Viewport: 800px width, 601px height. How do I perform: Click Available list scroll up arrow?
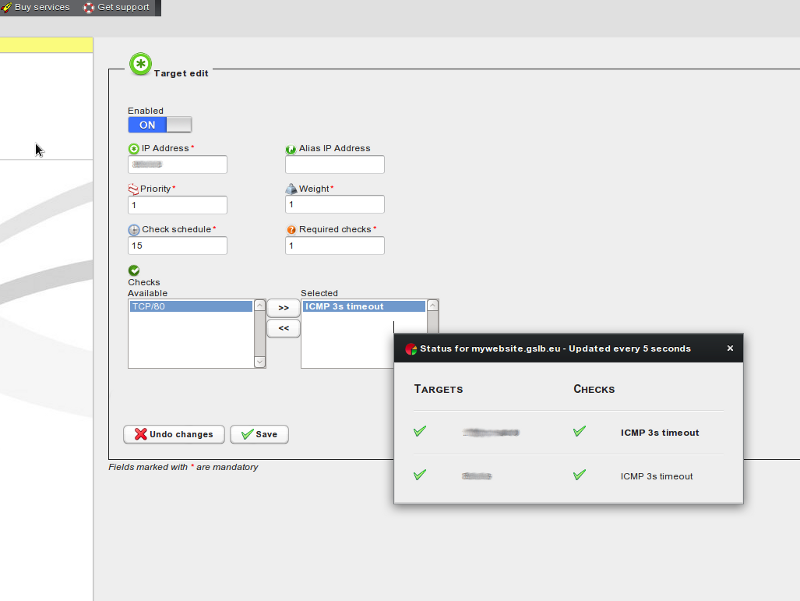coord(260,305)
